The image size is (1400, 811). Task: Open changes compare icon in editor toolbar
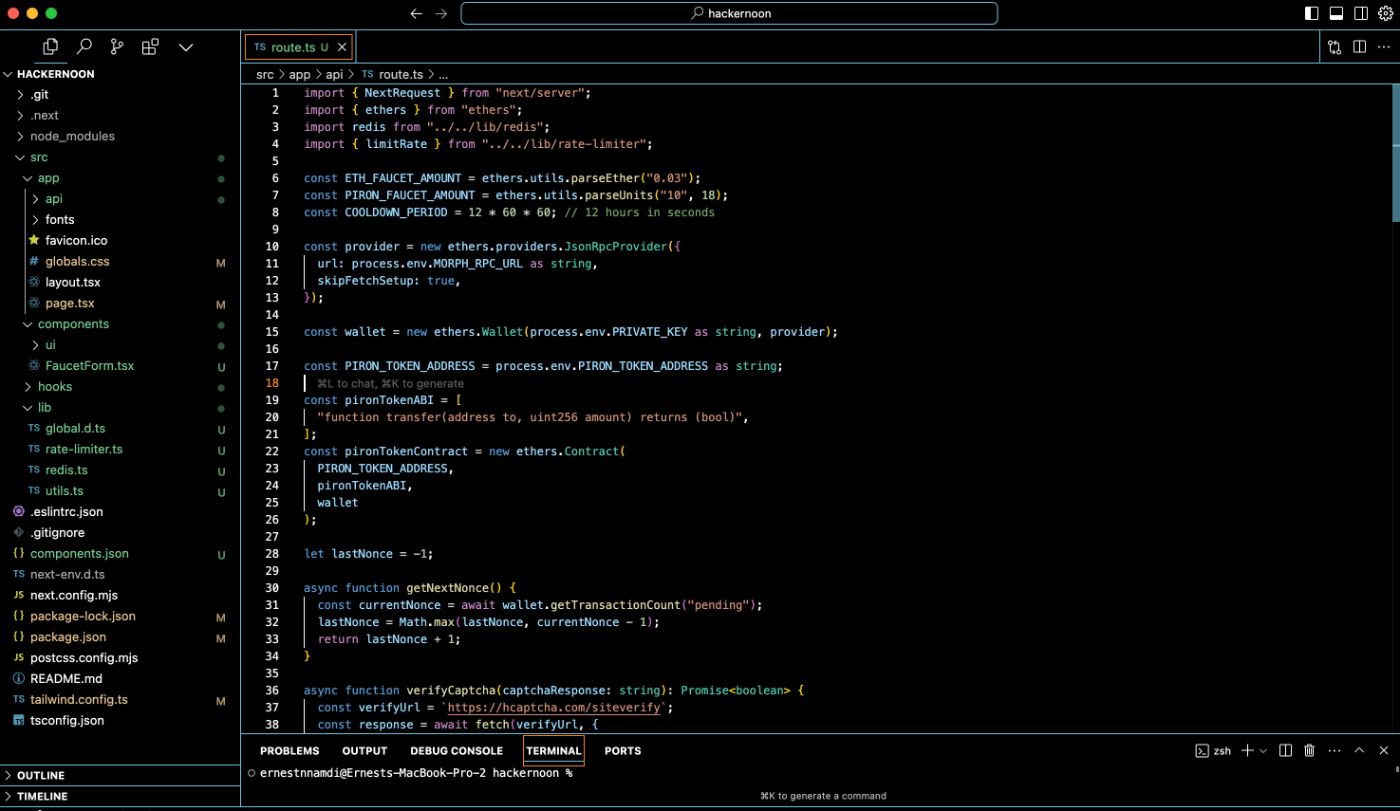1335,47
